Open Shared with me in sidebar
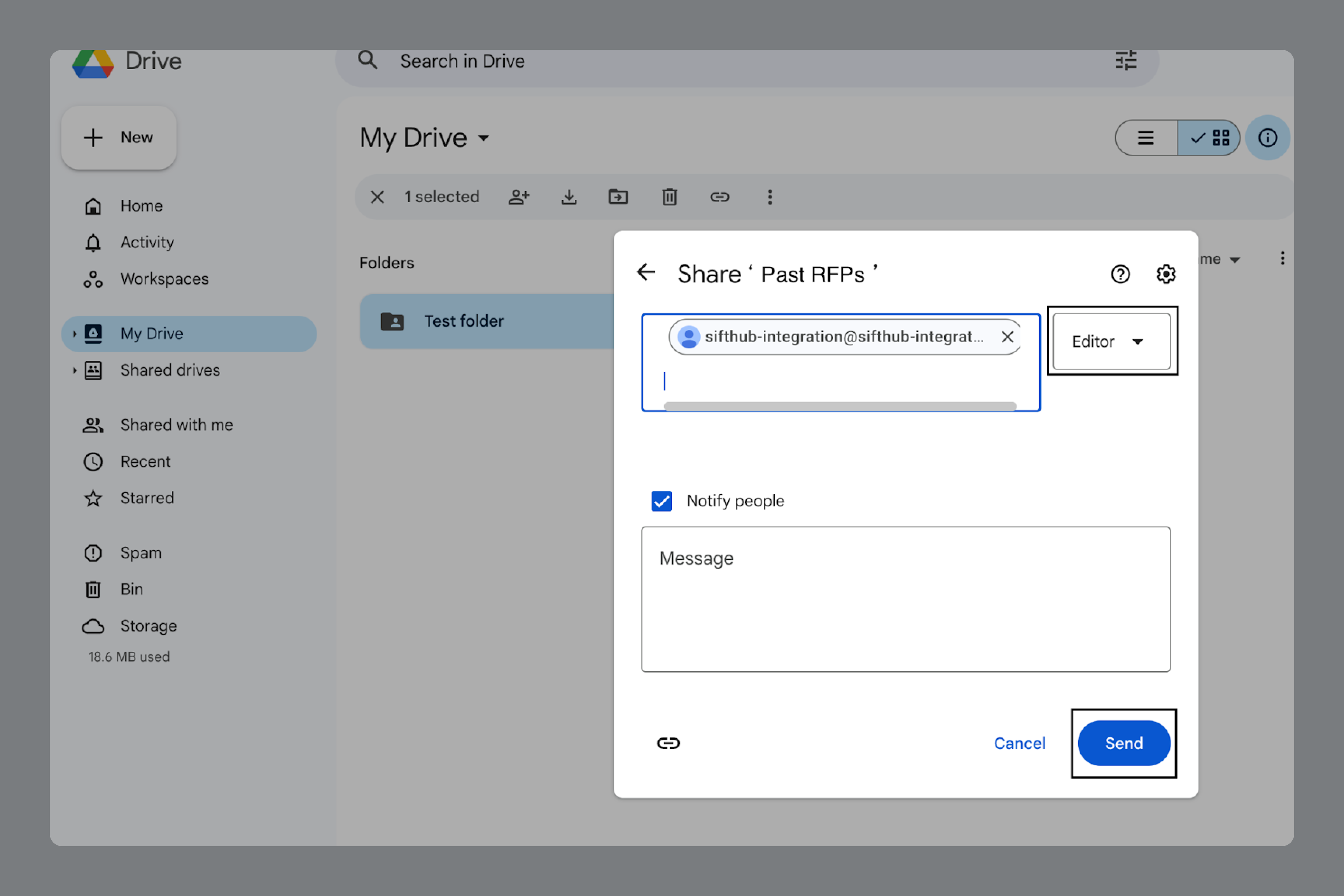 point(176,425)
